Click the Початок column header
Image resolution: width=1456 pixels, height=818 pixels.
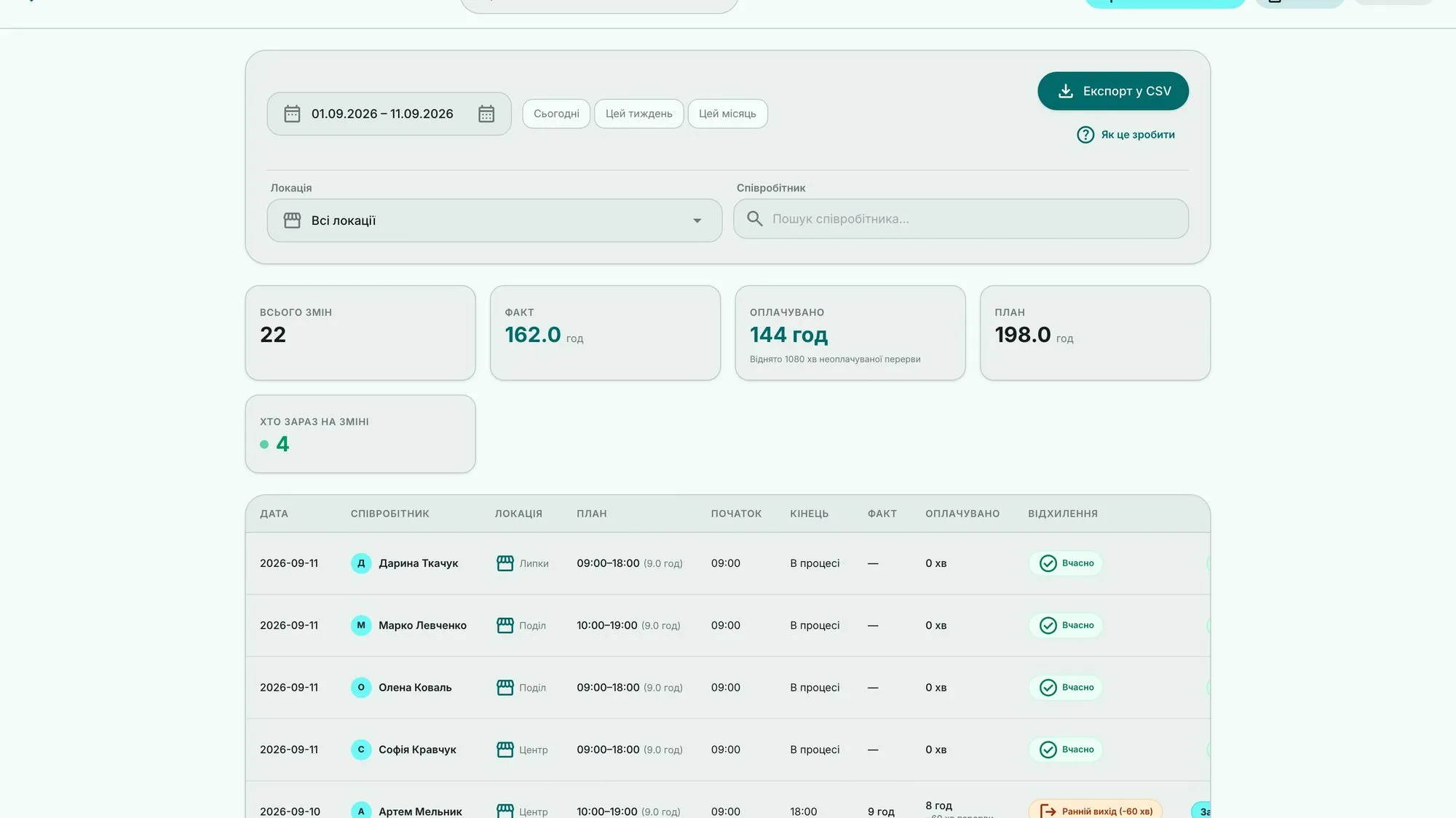click(736, 514)
